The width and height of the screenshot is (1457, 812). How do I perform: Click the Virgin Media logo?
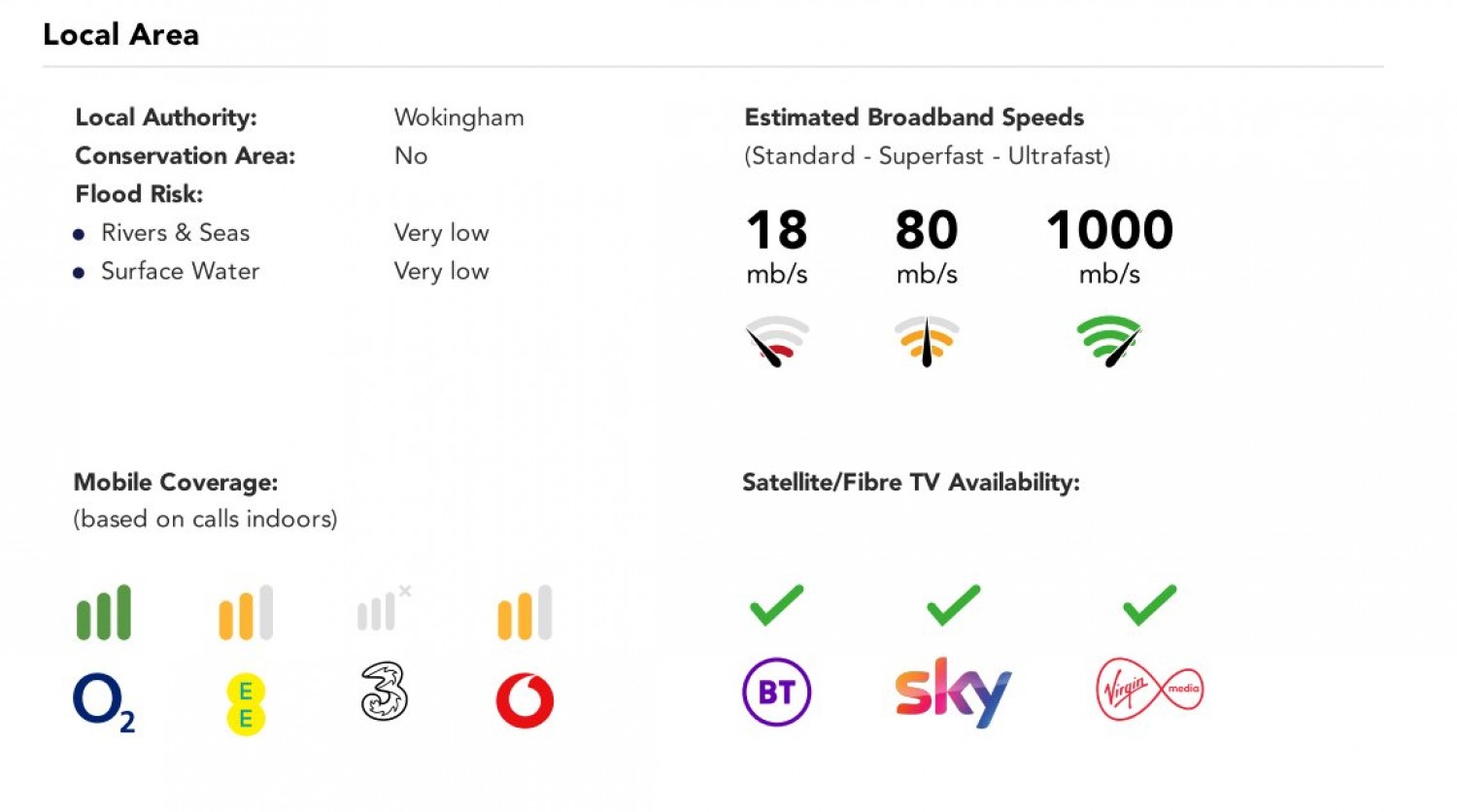(x=1149, y=690)
